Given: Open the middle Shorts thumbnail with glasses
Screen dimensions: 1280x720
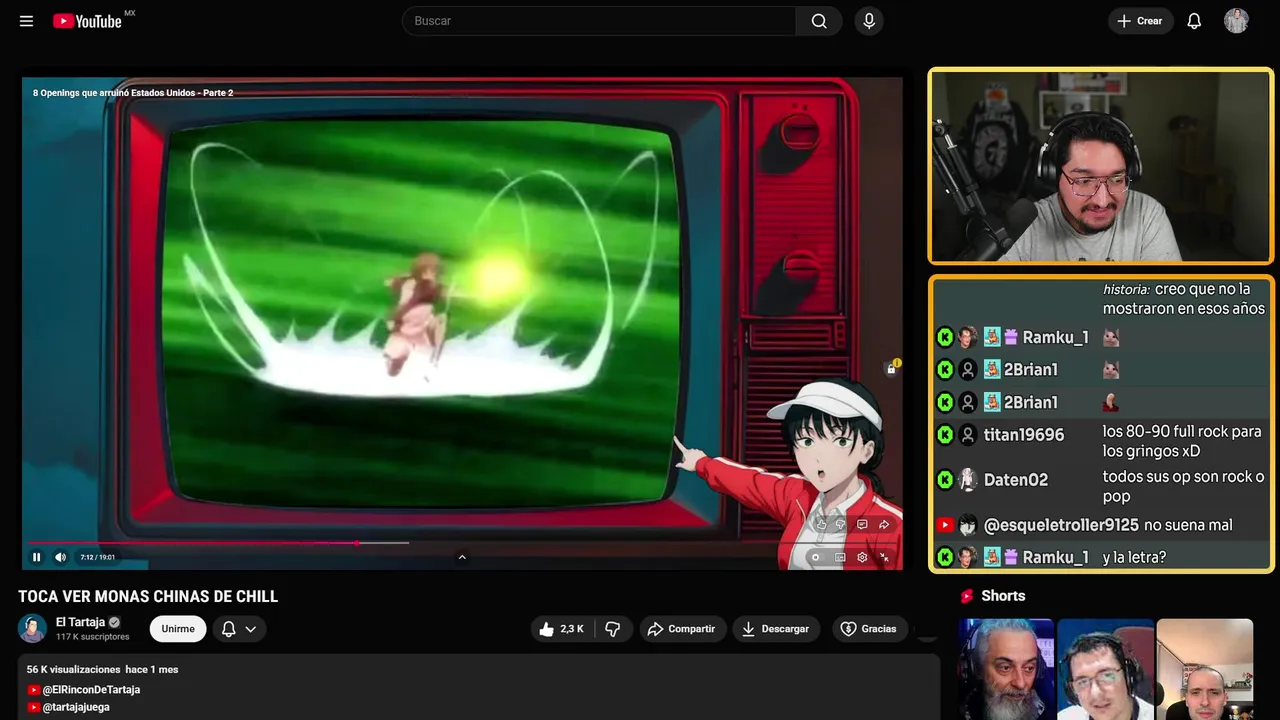Looking at the screenshot, I should [1105, 669].
